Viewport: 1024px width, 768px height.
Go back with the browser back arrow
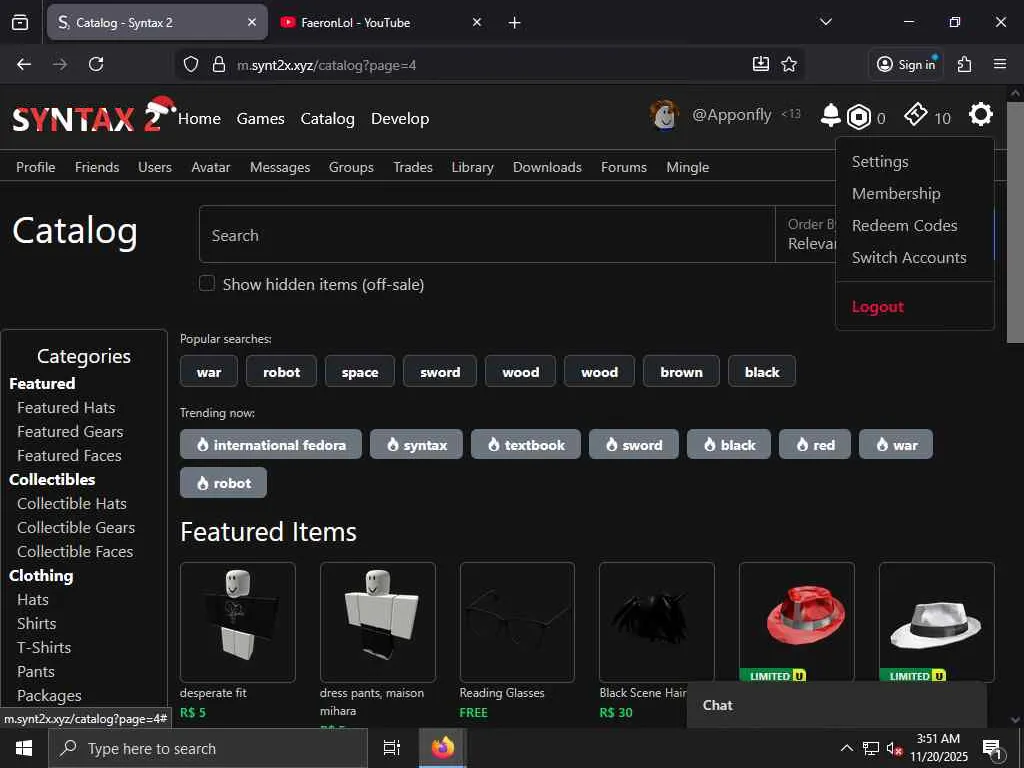[24, 64]
